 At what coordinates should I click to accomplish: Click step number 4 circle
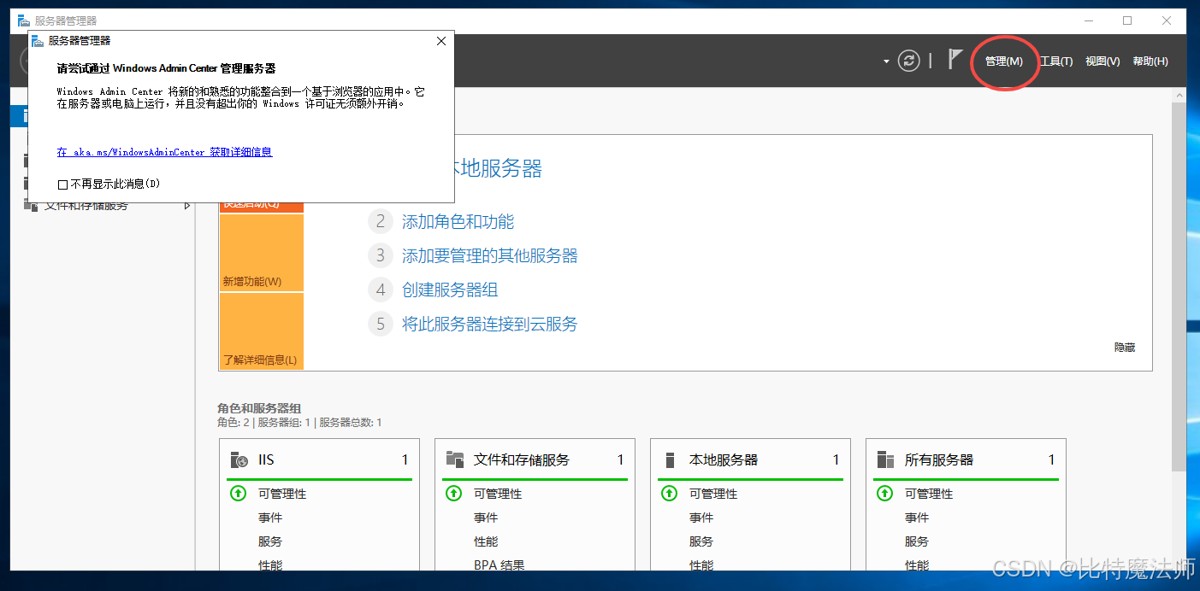click(380, 290)
